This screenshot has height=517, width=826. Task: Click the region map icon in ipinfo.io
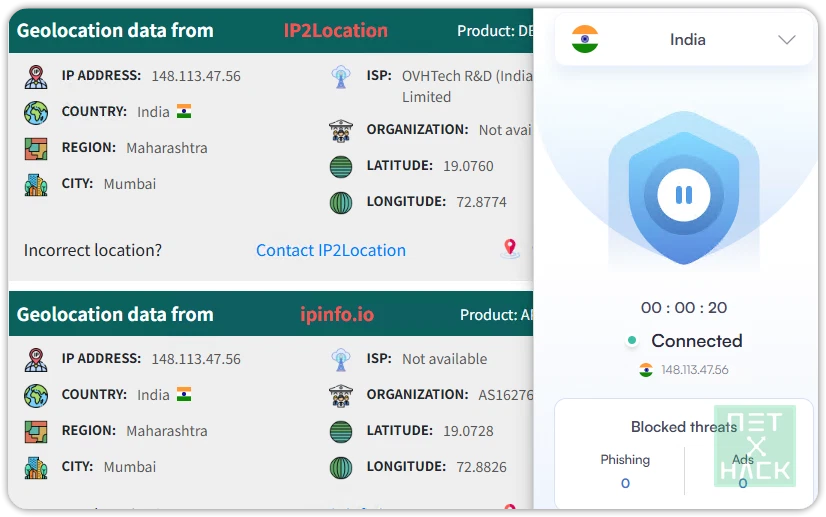36,432
